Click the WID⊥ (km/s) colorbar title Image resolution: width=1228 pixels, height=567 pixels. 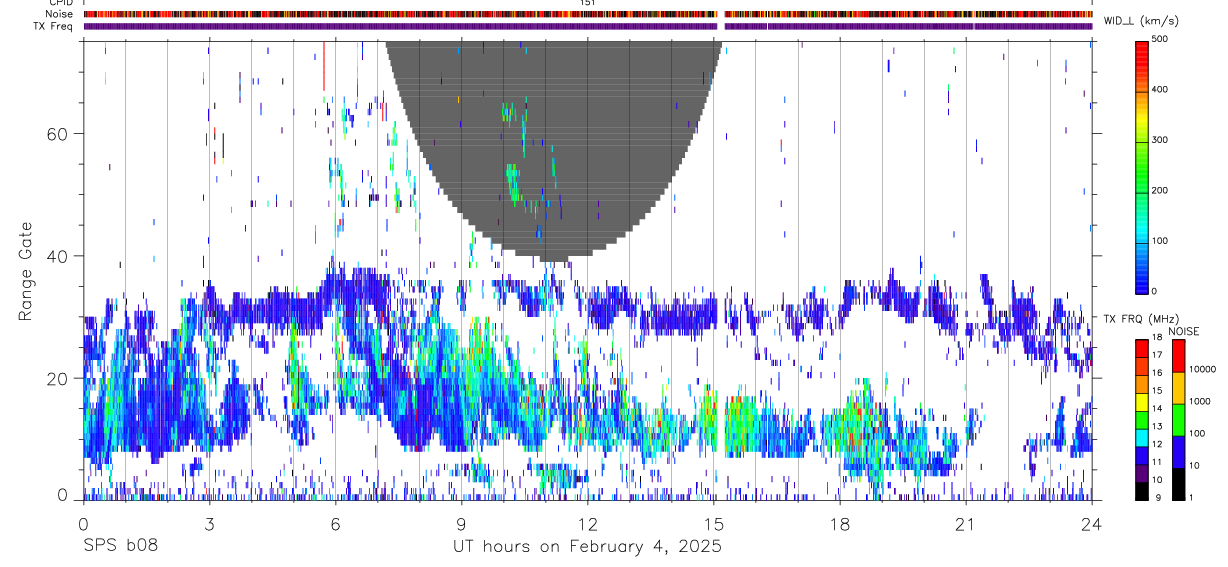click(1141, 21)
